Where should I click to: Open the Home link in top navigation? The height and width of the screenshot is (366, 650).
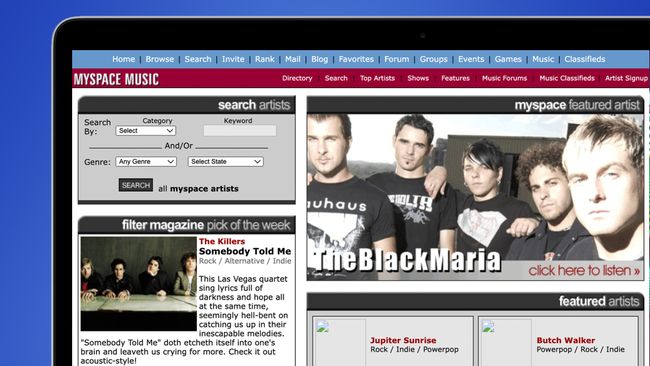tap(124, 59)
